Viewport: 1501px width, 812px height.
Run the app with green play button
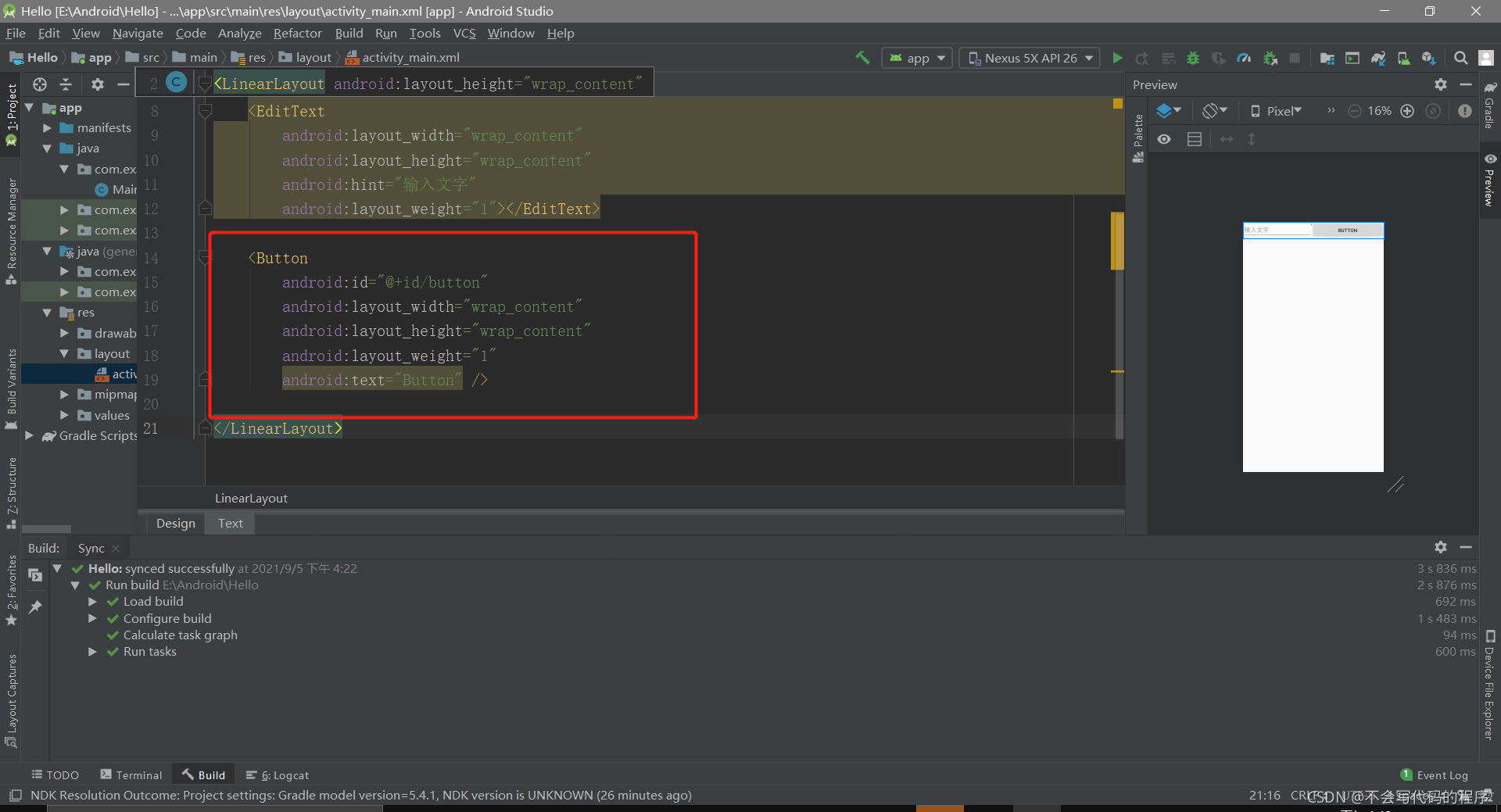click(1117, 58)
